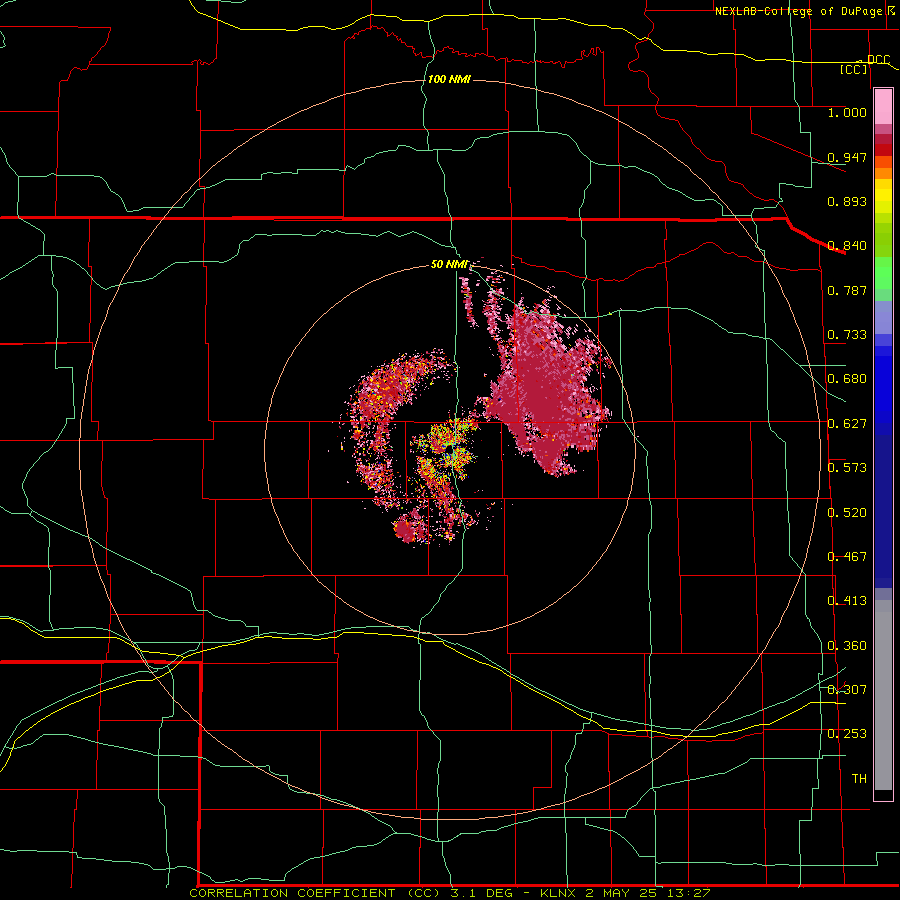
Task: Click the 0.307 scale value
Action: coord(847,690)
